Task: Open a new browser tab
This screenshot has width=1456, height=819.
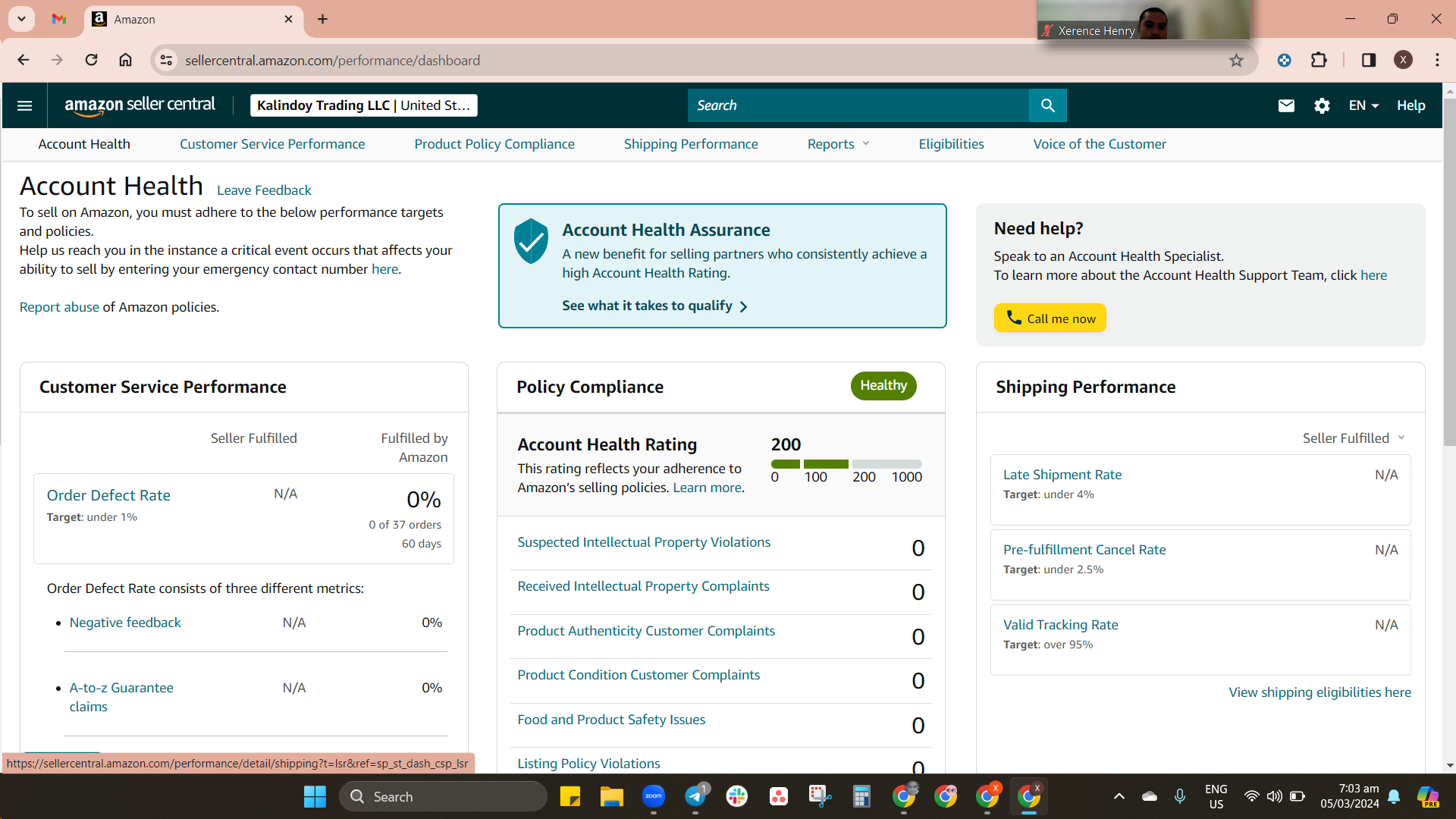Action: coord(323,19)
